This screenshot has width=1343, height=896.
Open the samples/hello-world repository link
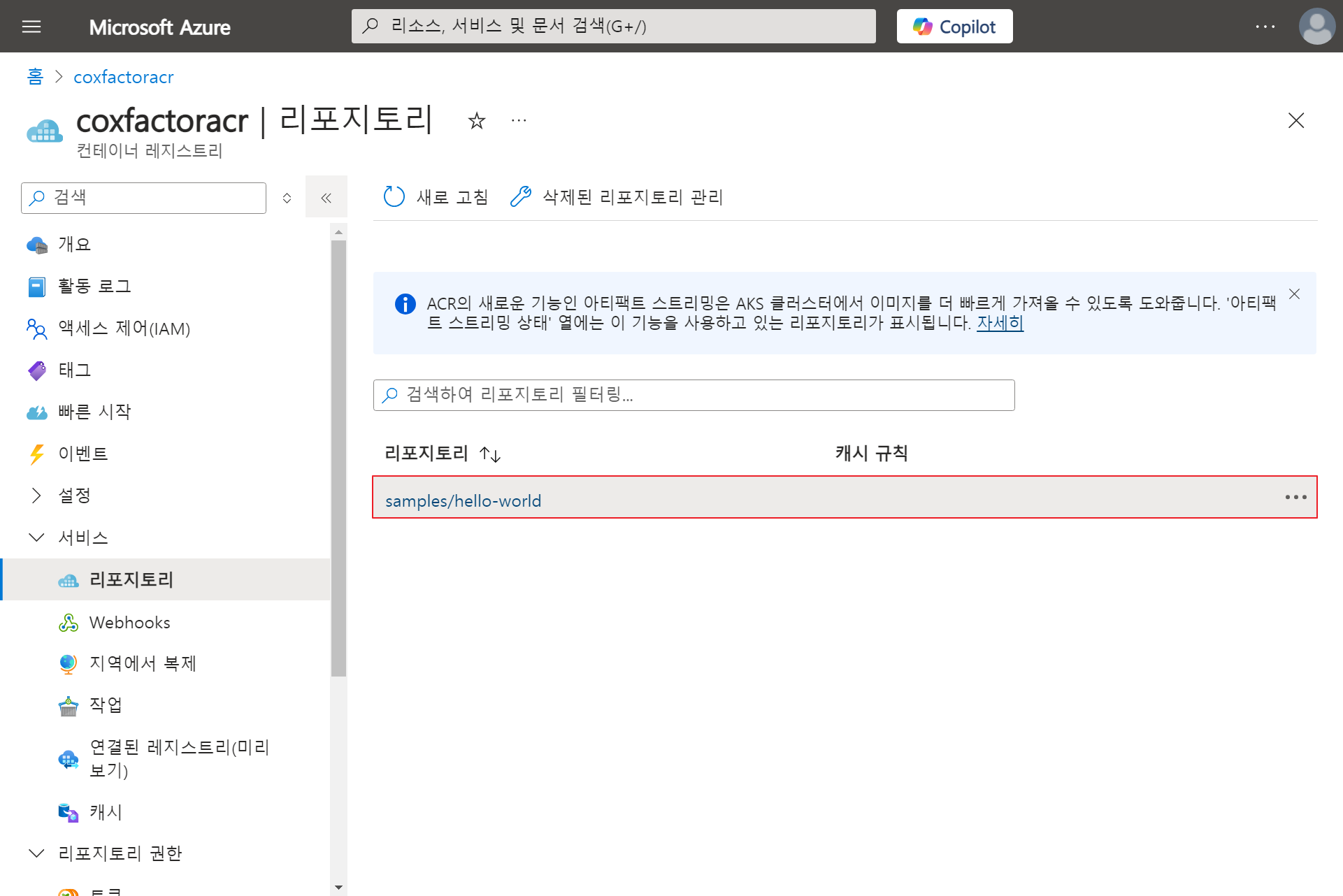463,501
